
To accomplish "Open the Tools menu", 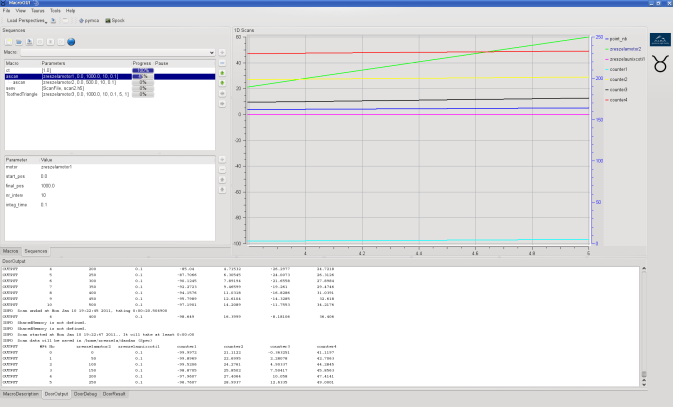I will pyautogui.click(x=55, y=11).
